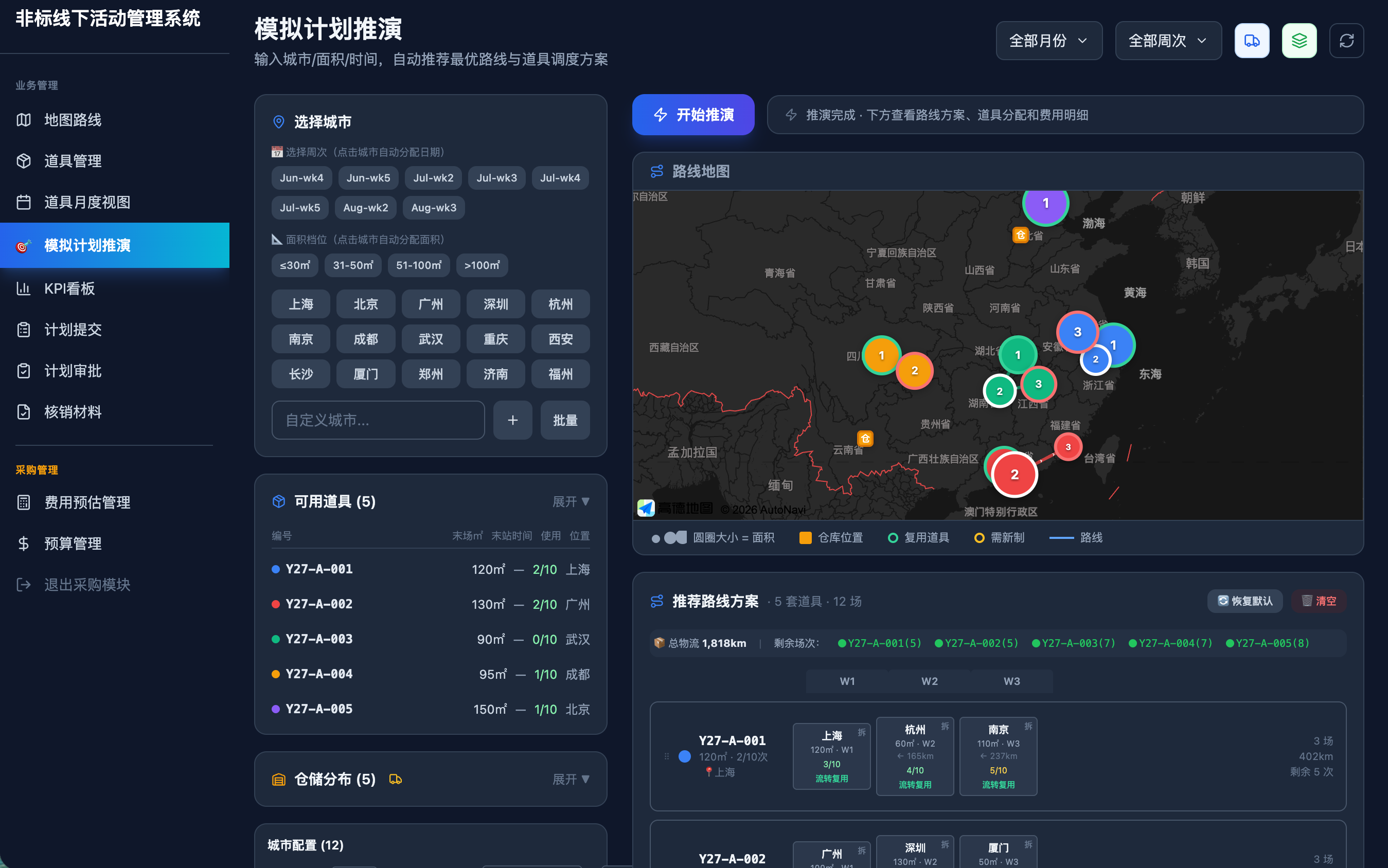The image size is (1388, 868).
Task: Select the Aug-wk3 week chip
Action: (x=434, y=208)
